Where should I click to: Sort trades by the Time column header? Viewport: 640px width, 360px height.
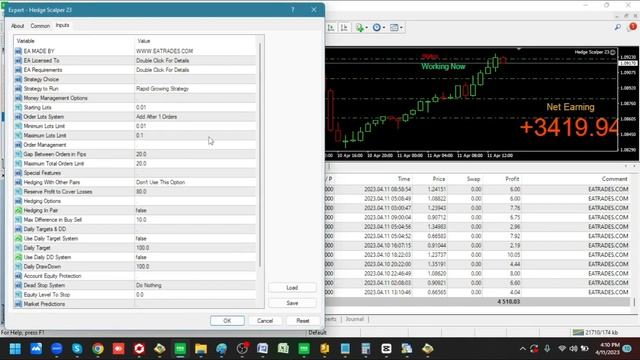click(404, 179)
